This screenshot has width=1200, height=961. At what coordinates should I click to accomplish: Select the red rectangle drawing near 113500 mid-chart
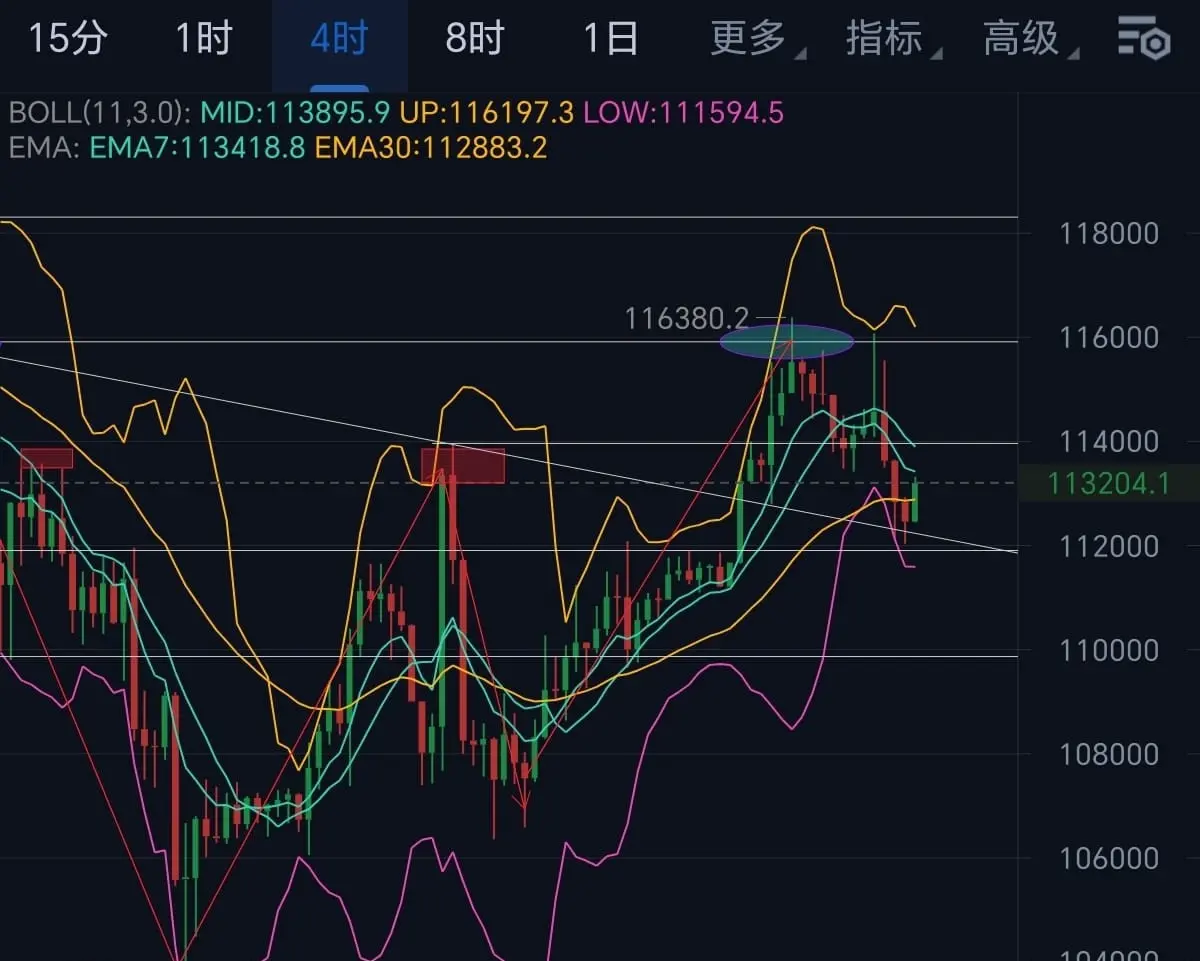[x=463, y=465]
